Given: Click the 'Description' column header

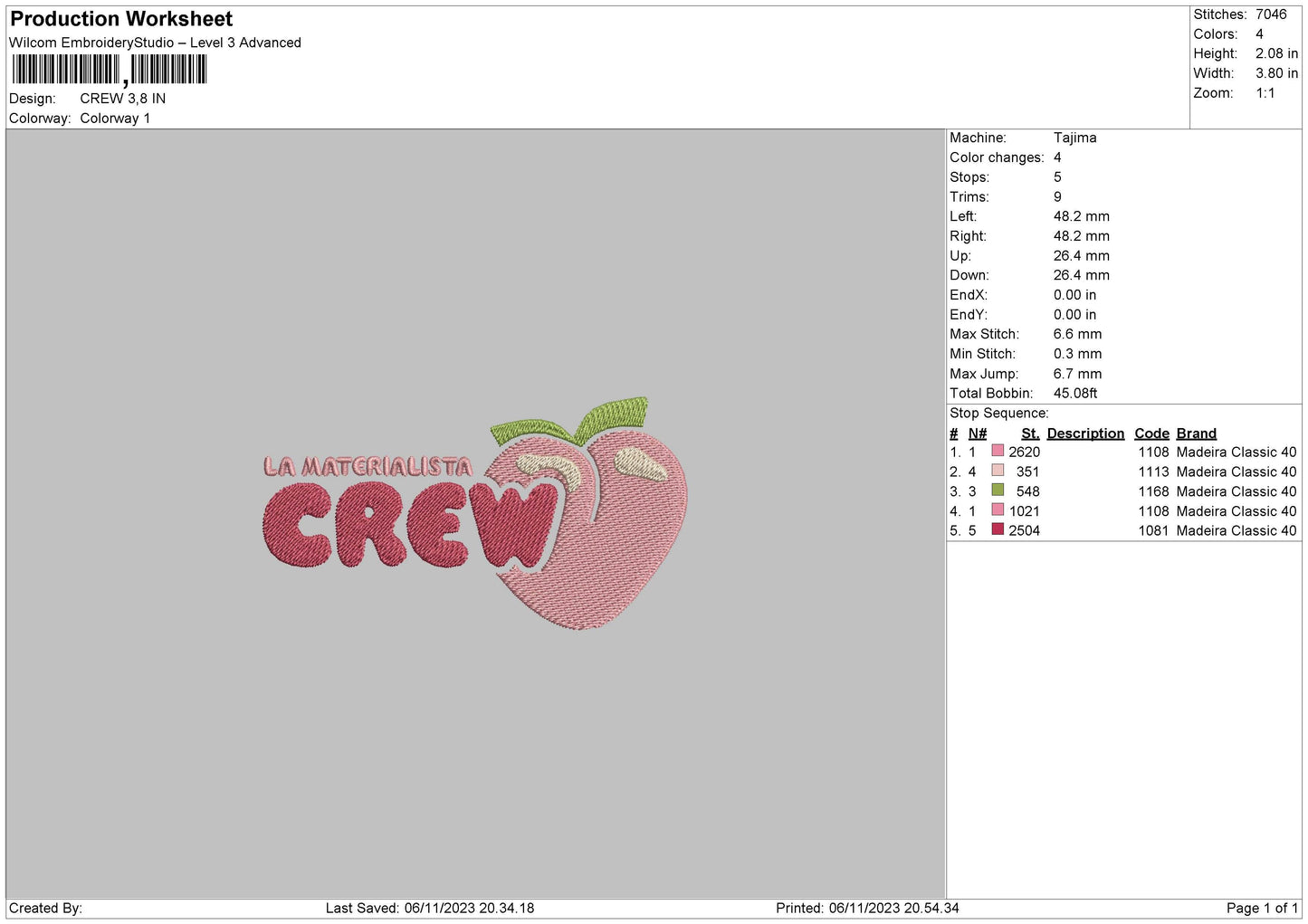Looking at the screenshot, I should tap(1085, 433).
